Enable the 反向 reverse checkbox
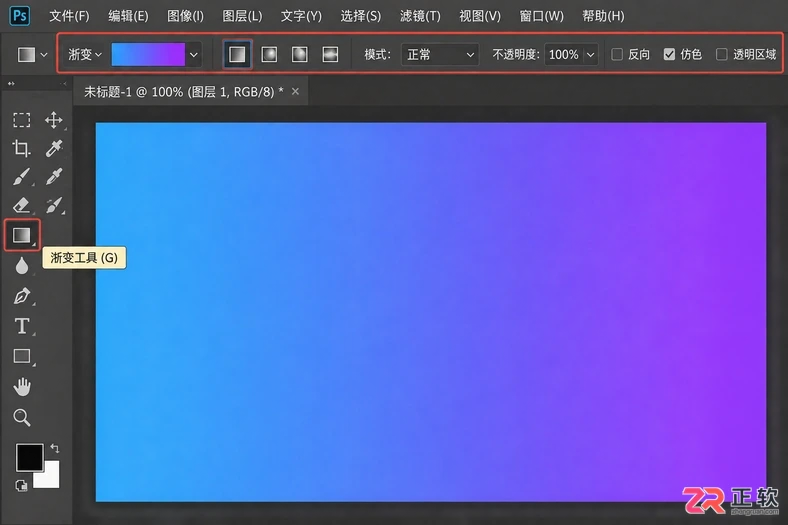The height and width of the screenshot is (525, 788). [x=617, y=54]
